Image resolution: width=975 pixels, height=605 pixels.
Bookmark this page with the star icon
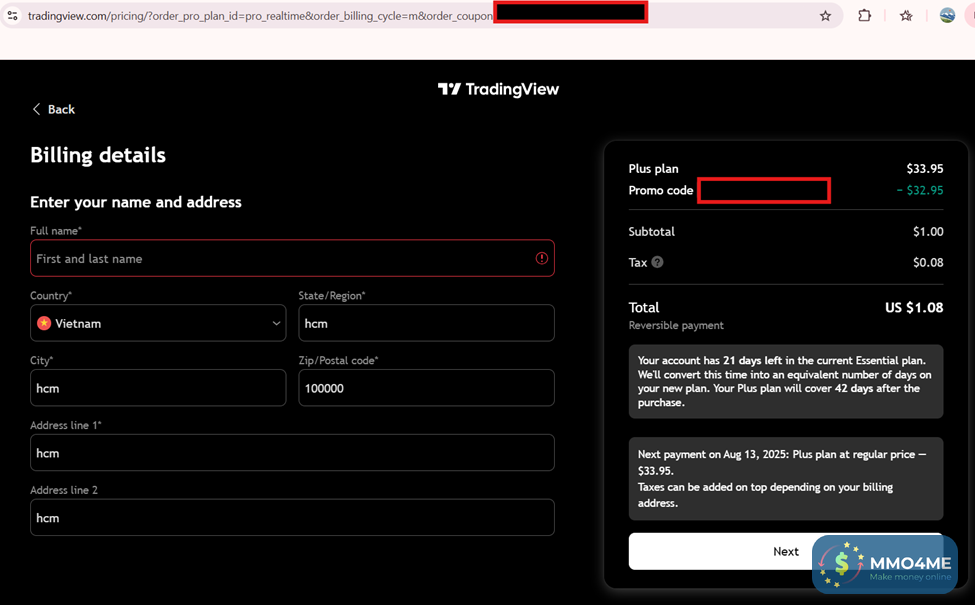[825, 16]
